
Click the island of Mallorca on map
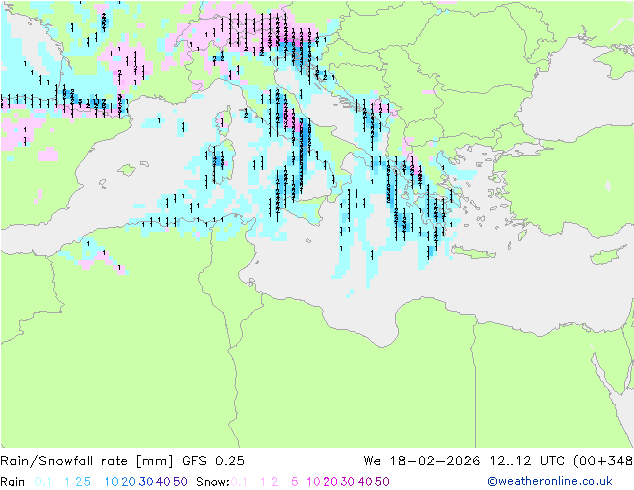tap(127, 170)
